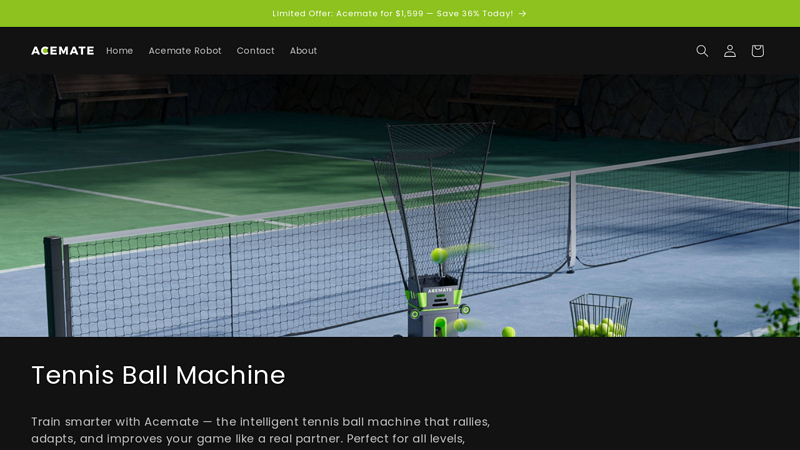Open the shopping cart icon
The image size is (800, 450).
click(757, 51)
